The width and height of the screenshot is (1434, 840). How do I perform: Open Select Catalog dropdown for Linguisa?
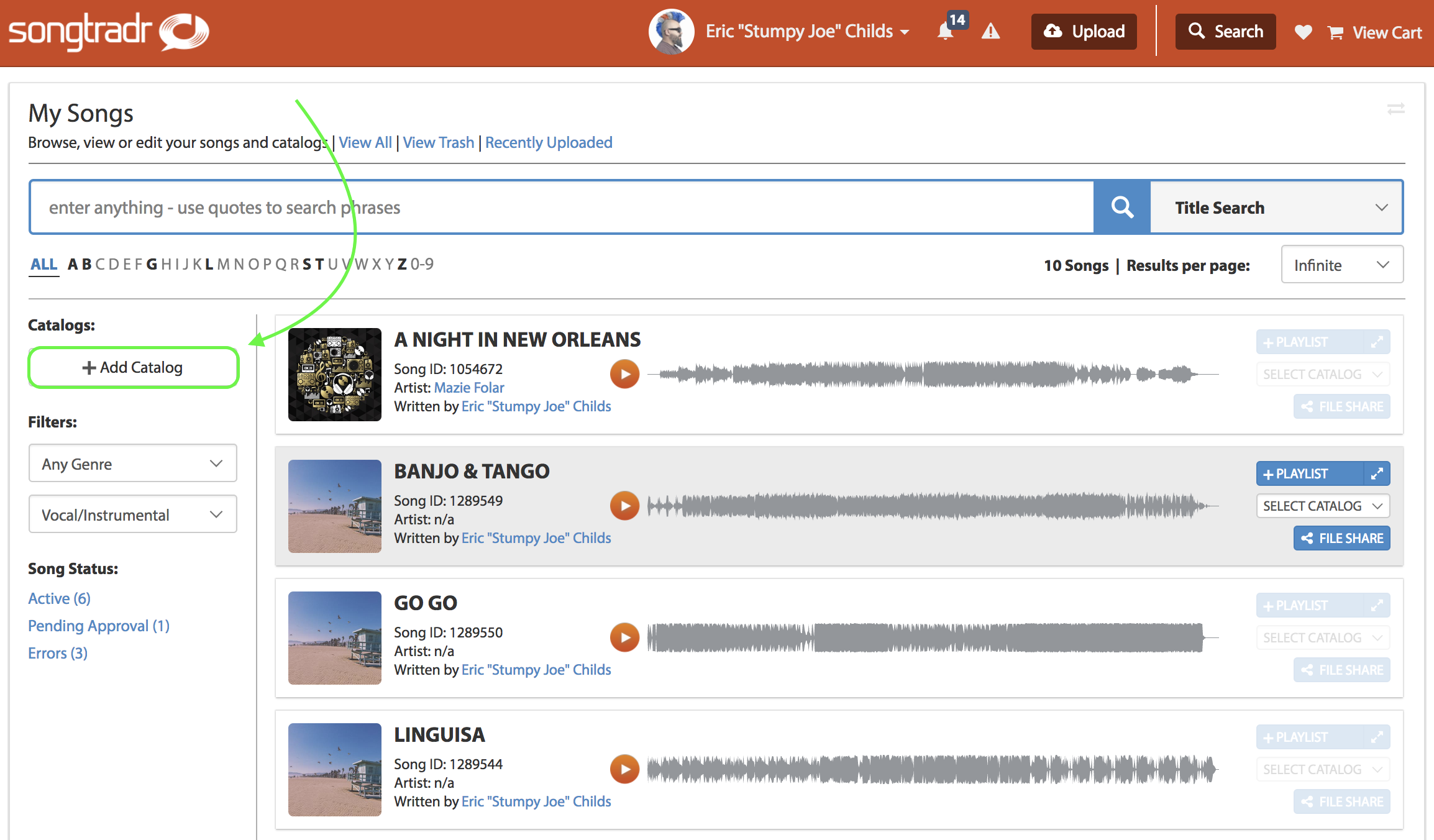click(x=1323, y=769)
